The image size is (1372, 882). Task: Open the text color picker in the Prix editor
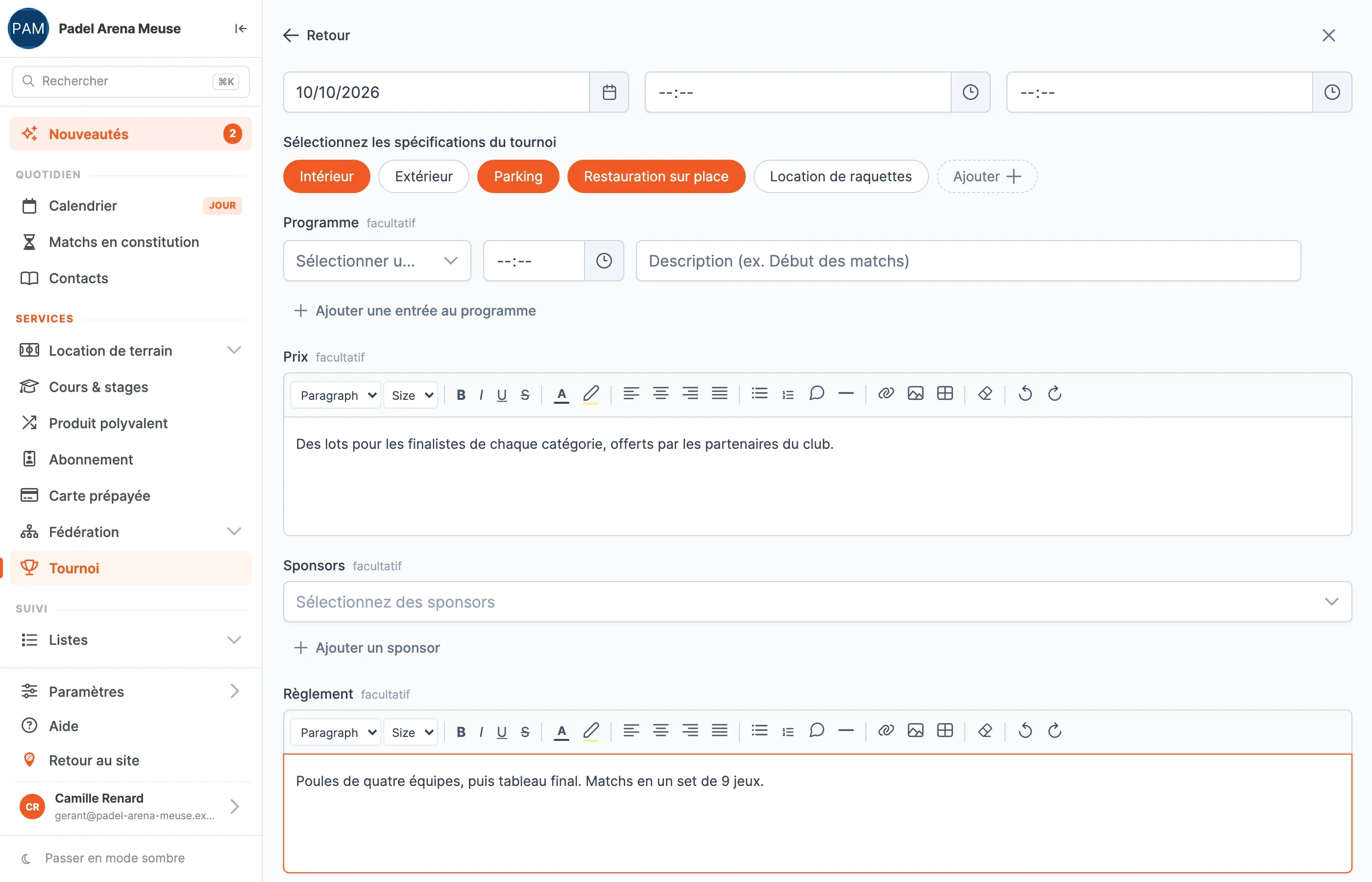(562, 394)
